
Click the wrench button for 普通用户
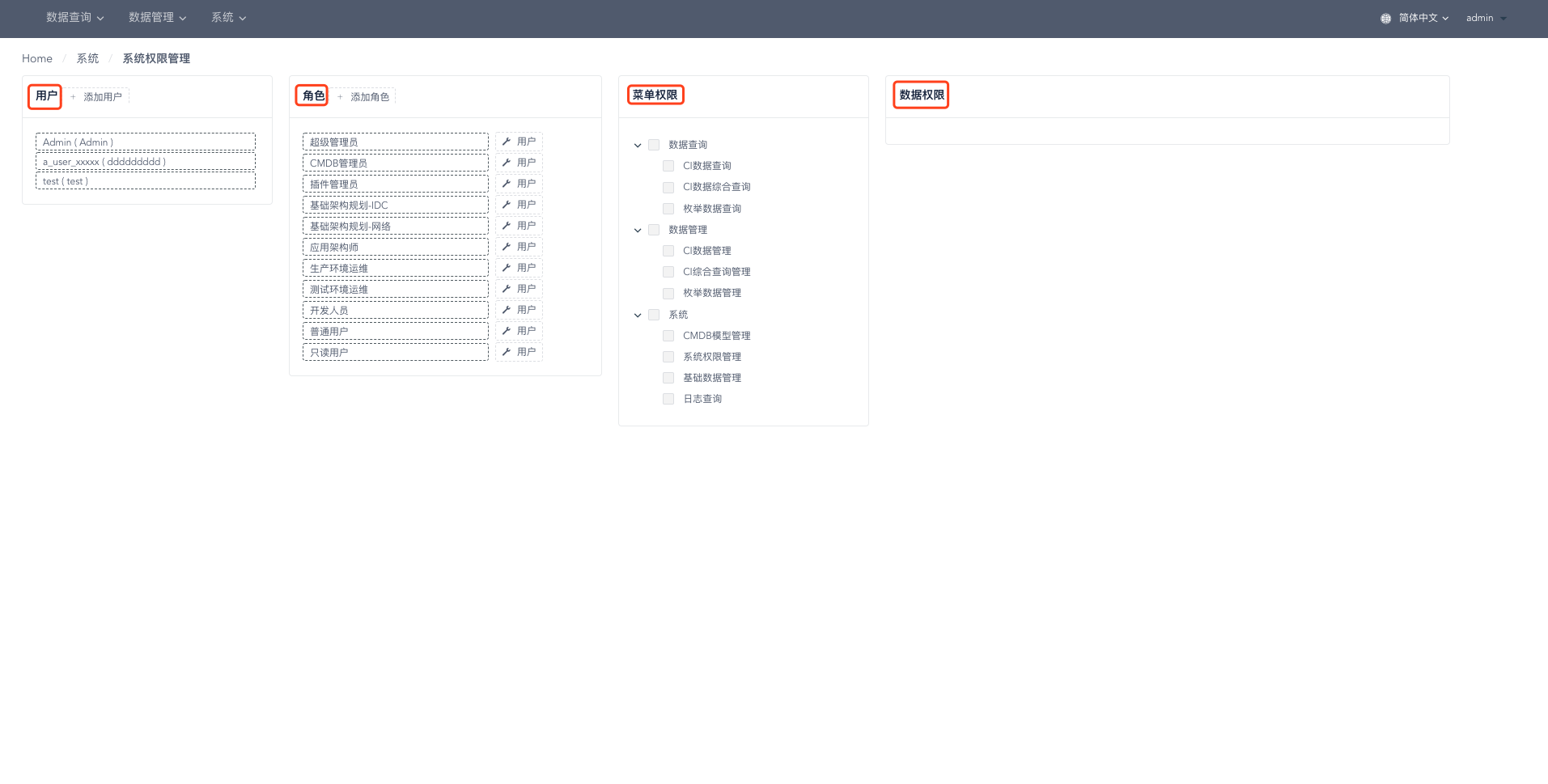[519, 331]
